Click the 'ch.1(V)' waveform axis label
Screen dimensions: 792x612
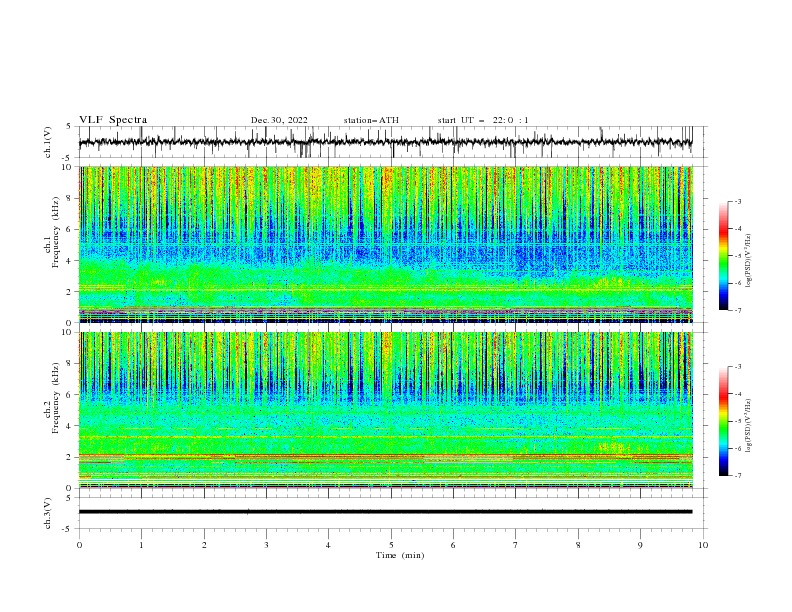(x=48, y=142)
